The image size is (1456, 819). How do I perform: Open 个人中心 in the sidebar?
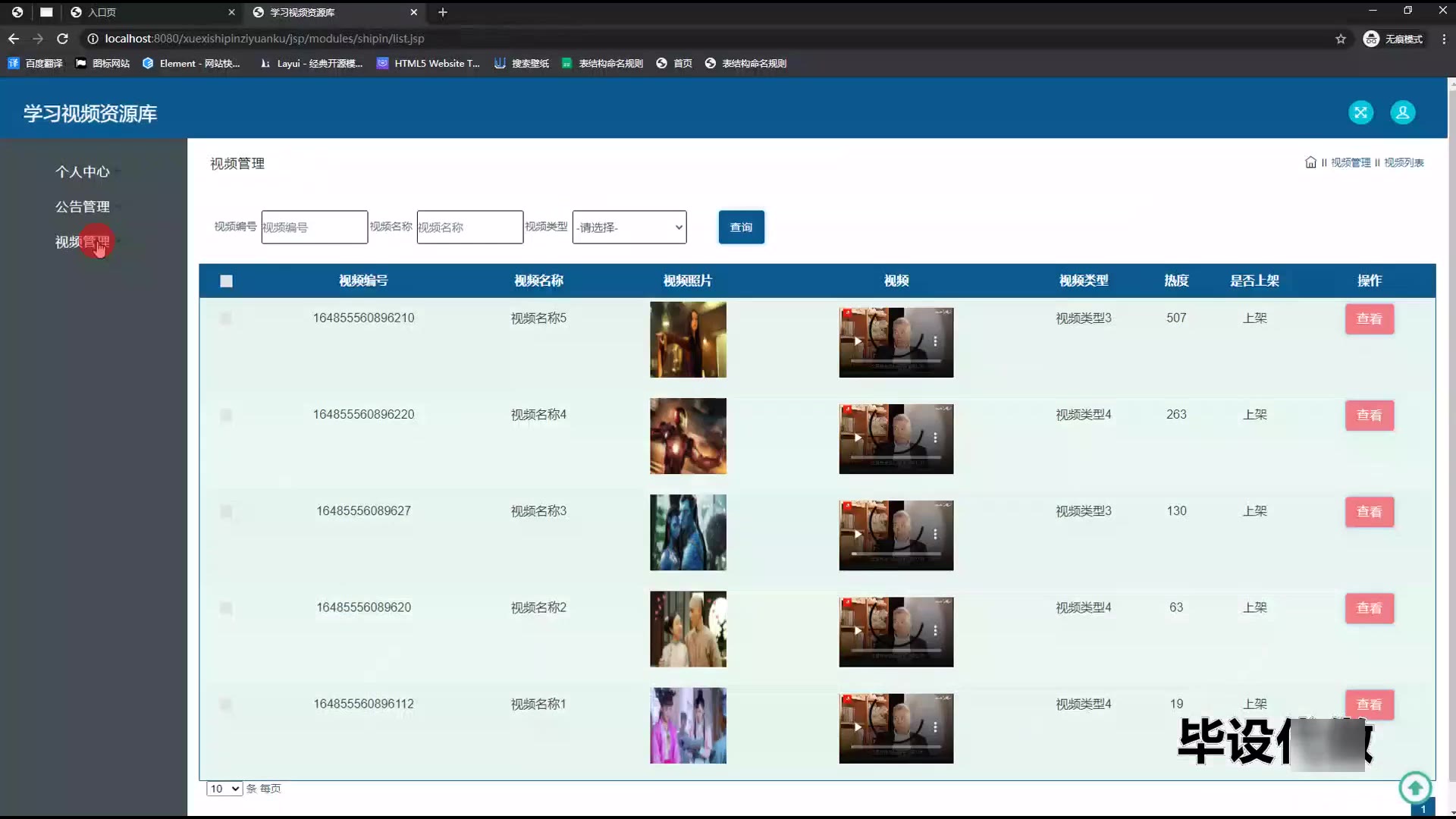(82, 171)
